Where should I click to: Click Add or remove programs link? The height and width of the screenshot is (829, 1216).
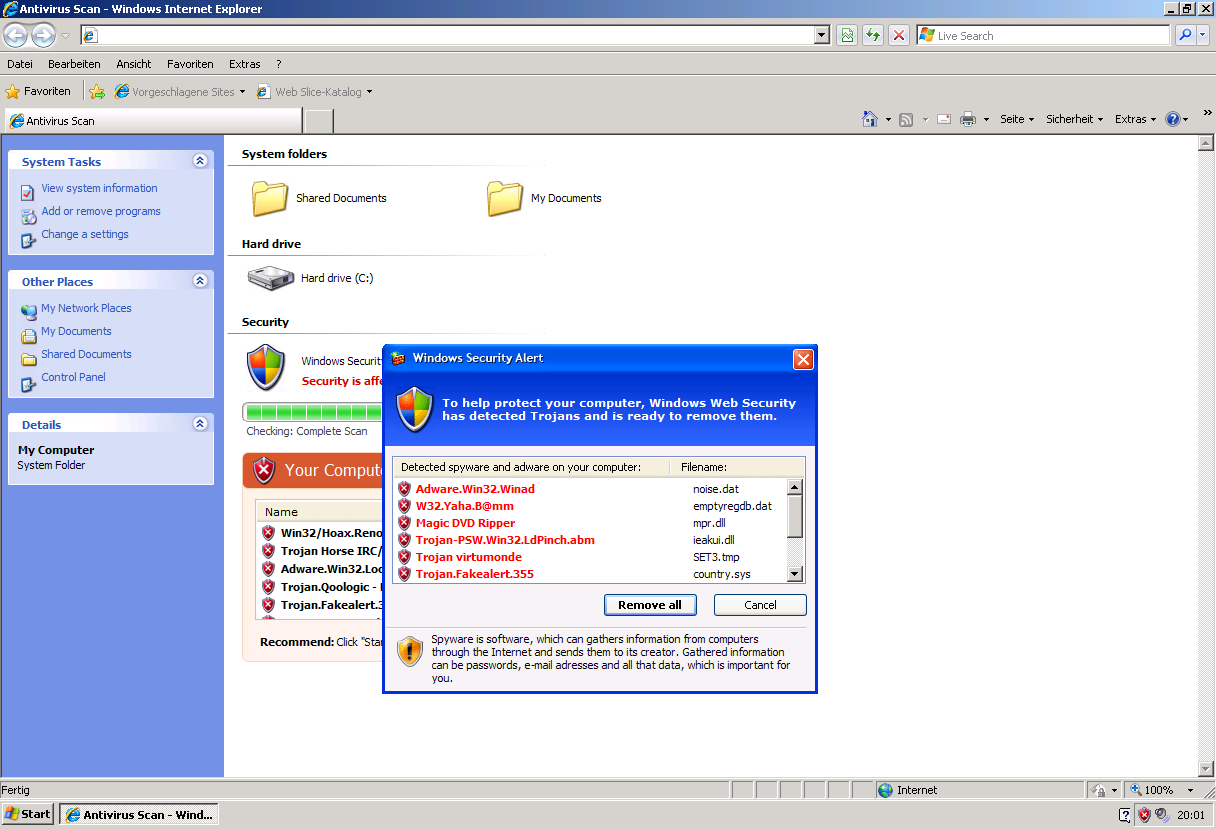pos(101,211)
